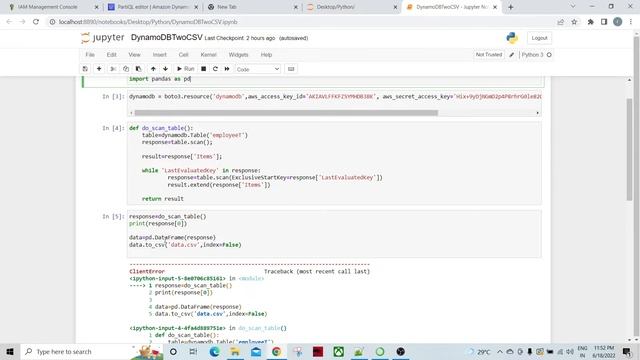Viewport: 640px width, 360px height.
Task: Open Microsoft Edge from taskbar
Action: (214, 351)
